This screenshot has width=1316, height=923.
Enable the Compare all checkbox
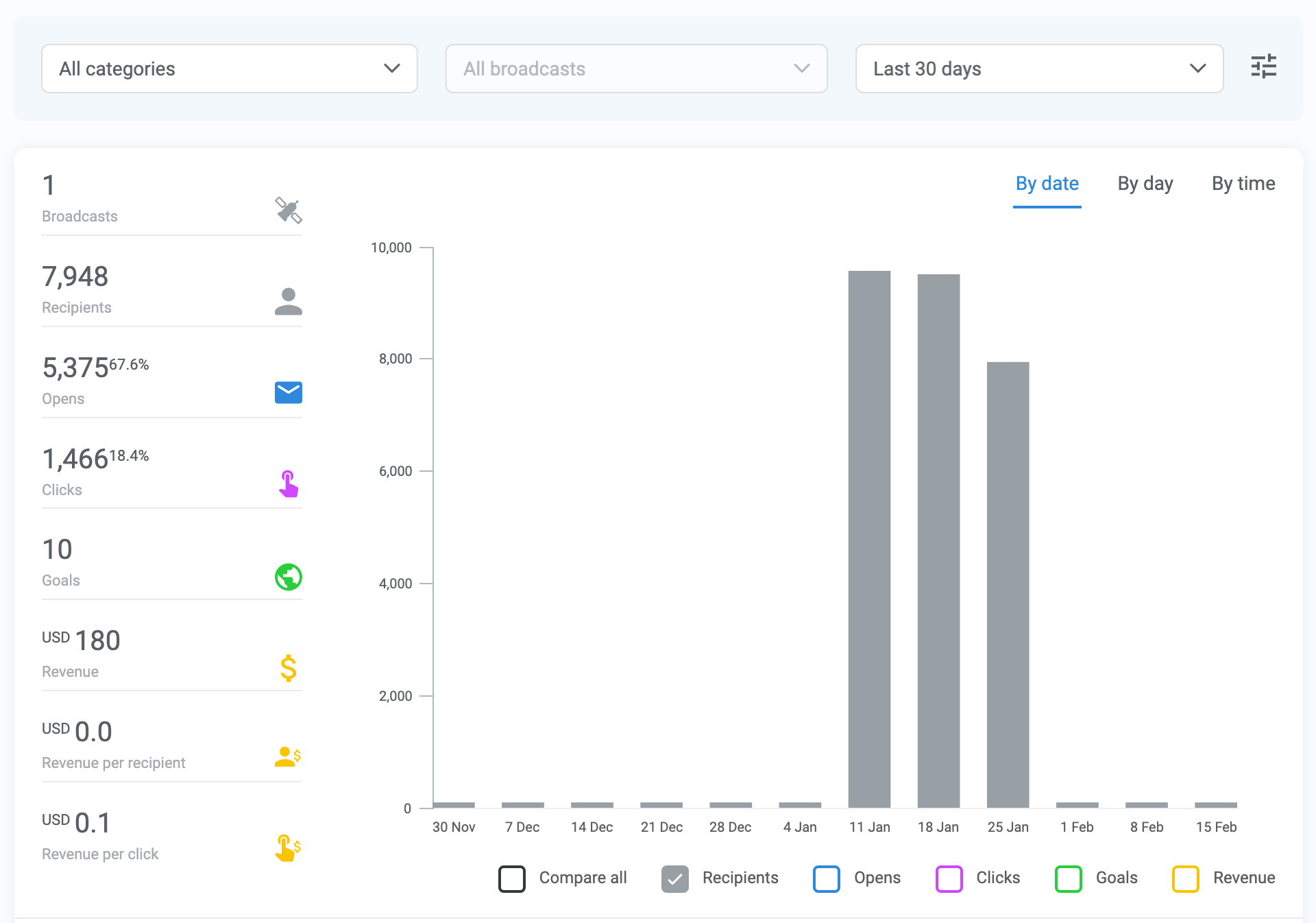tap(512, 878)
